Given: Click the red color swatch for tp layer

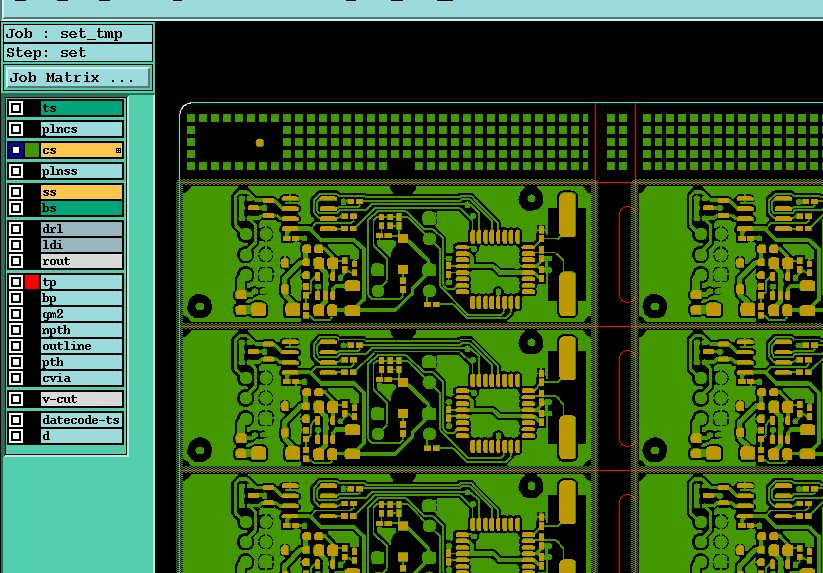Looking at the screenshot, I should (x=32, y=282).
